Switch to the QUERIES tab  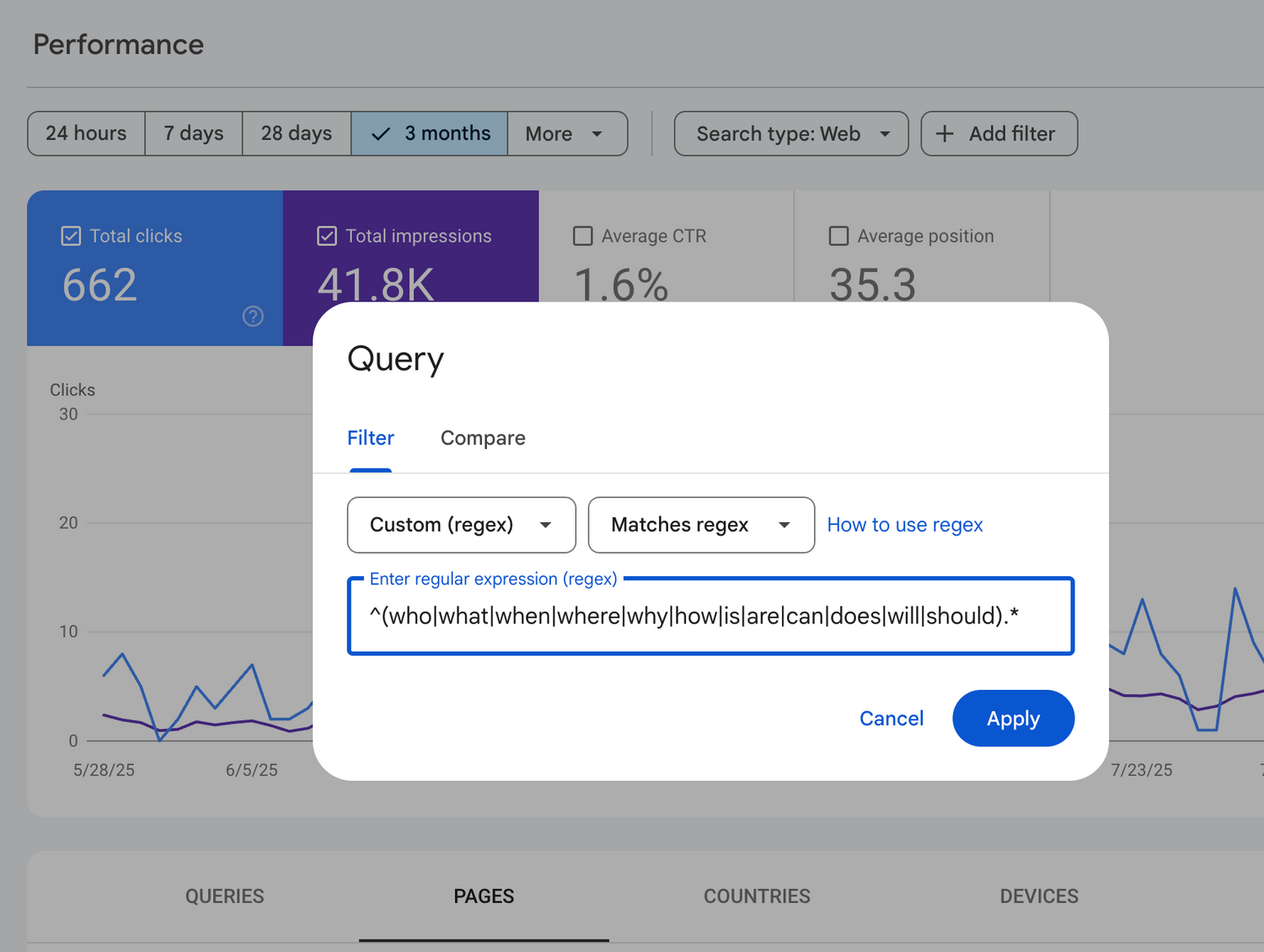coord(224,896)
